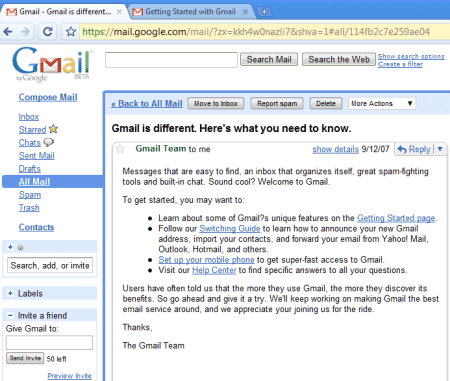Open Trash folder
Screen dimensions: 450x381
click(x=29, y=208)
